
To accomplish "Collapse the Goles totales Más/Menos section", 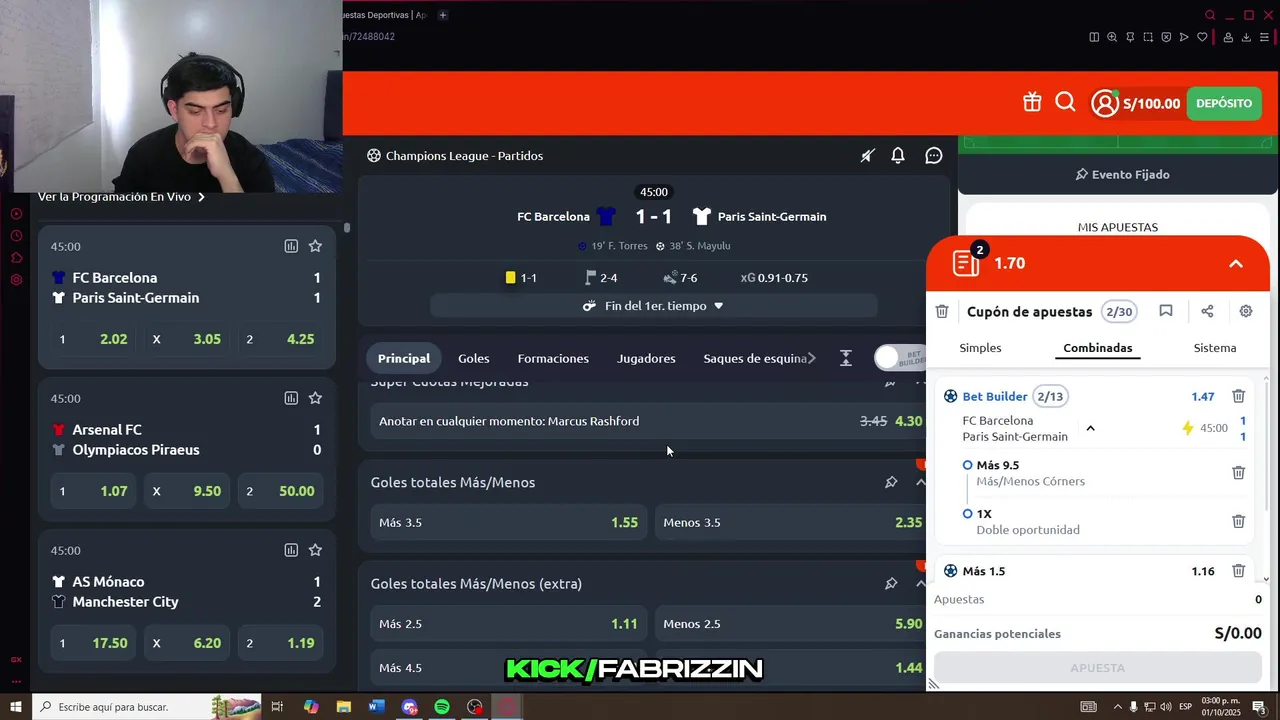I will [x=921, y=482].
